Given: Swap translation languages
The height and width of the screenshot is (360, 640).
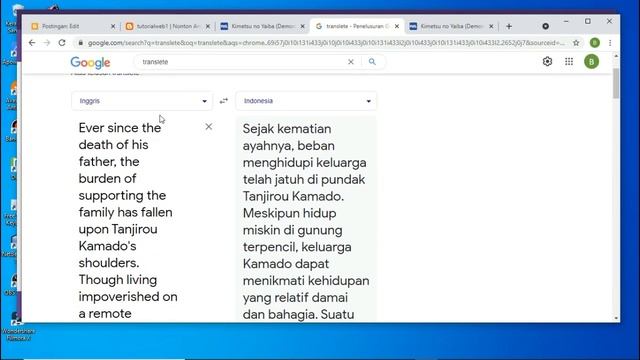Looking at the screenshot, I should click(224, 101).
